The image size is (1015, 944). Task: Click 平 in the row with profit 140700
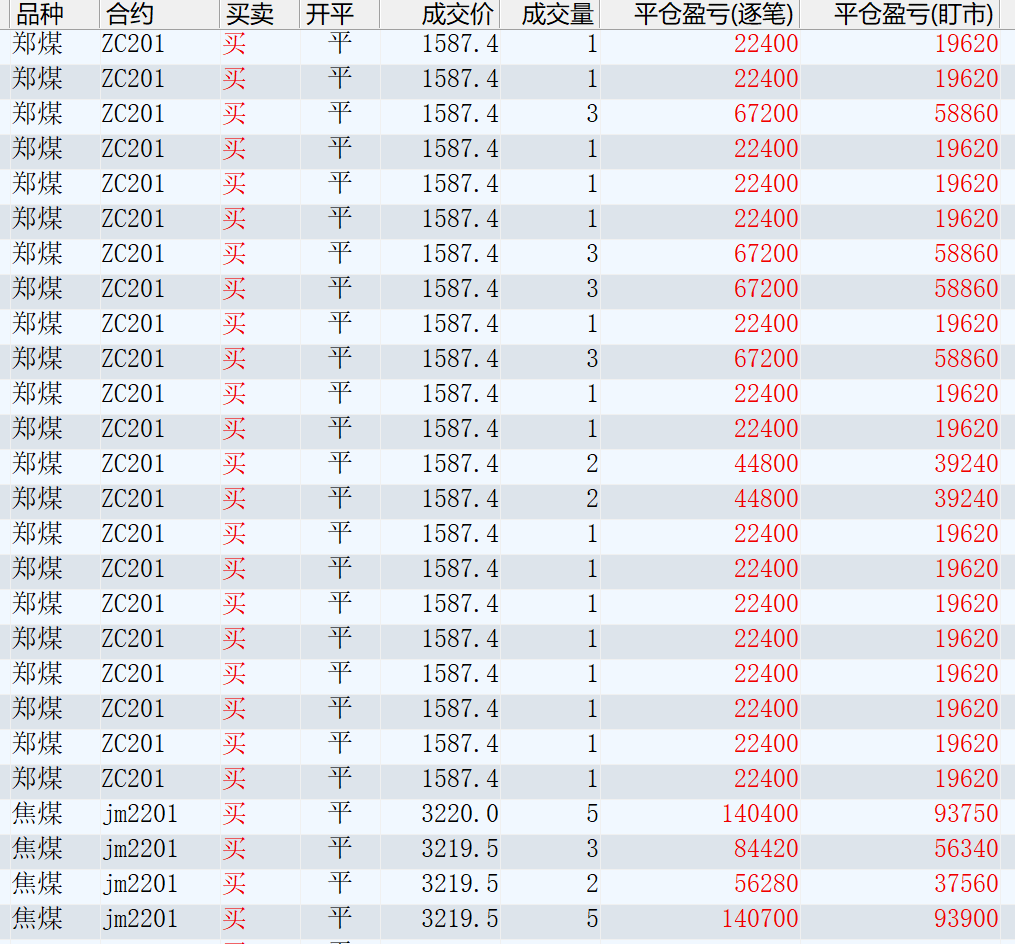[340, 919]
